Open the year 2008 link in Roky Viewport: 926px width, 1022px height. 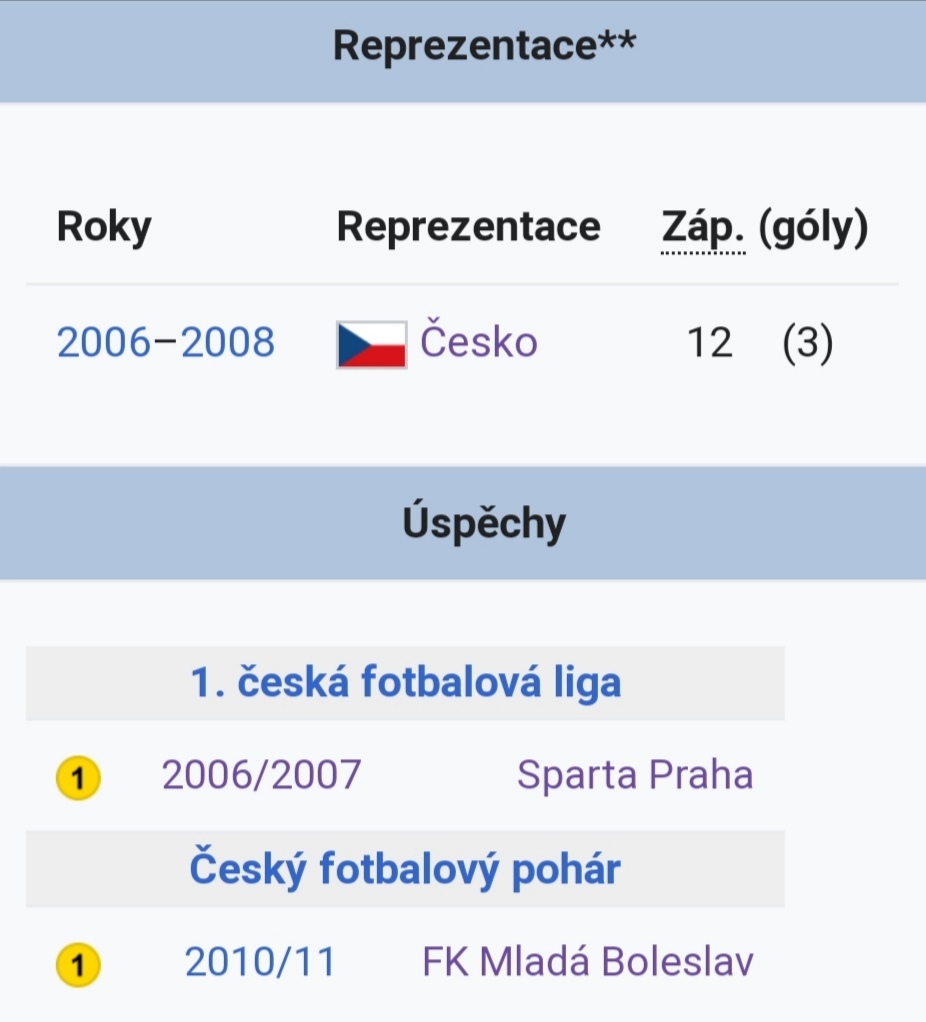[227, 342]
